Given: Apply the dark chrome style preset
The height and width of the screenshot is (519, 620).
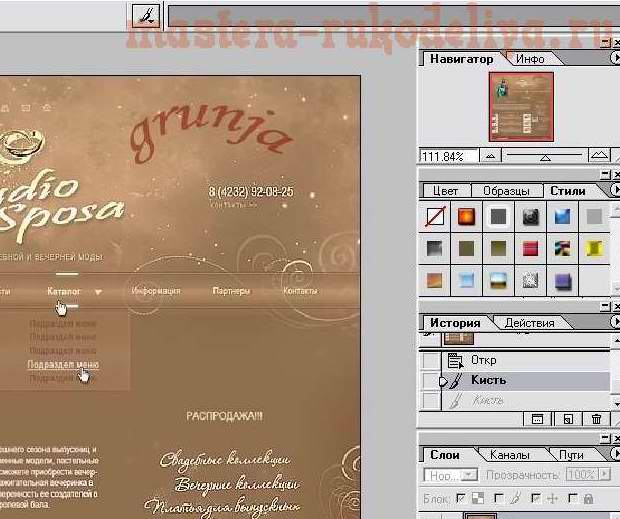Looking at the screenshot, I should pyautogui.click(x=530, y=217).
